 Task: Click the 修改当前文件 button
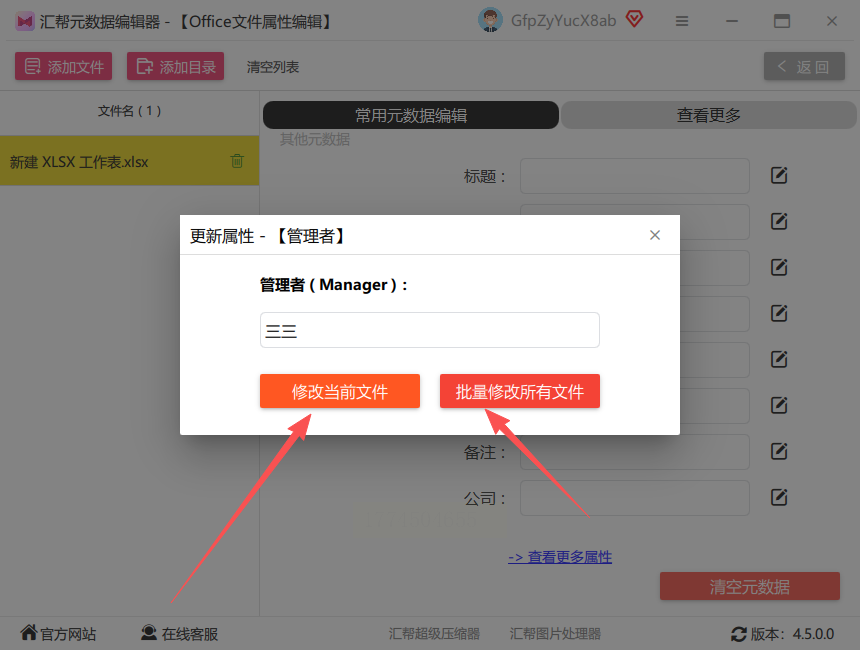(340, 391)
